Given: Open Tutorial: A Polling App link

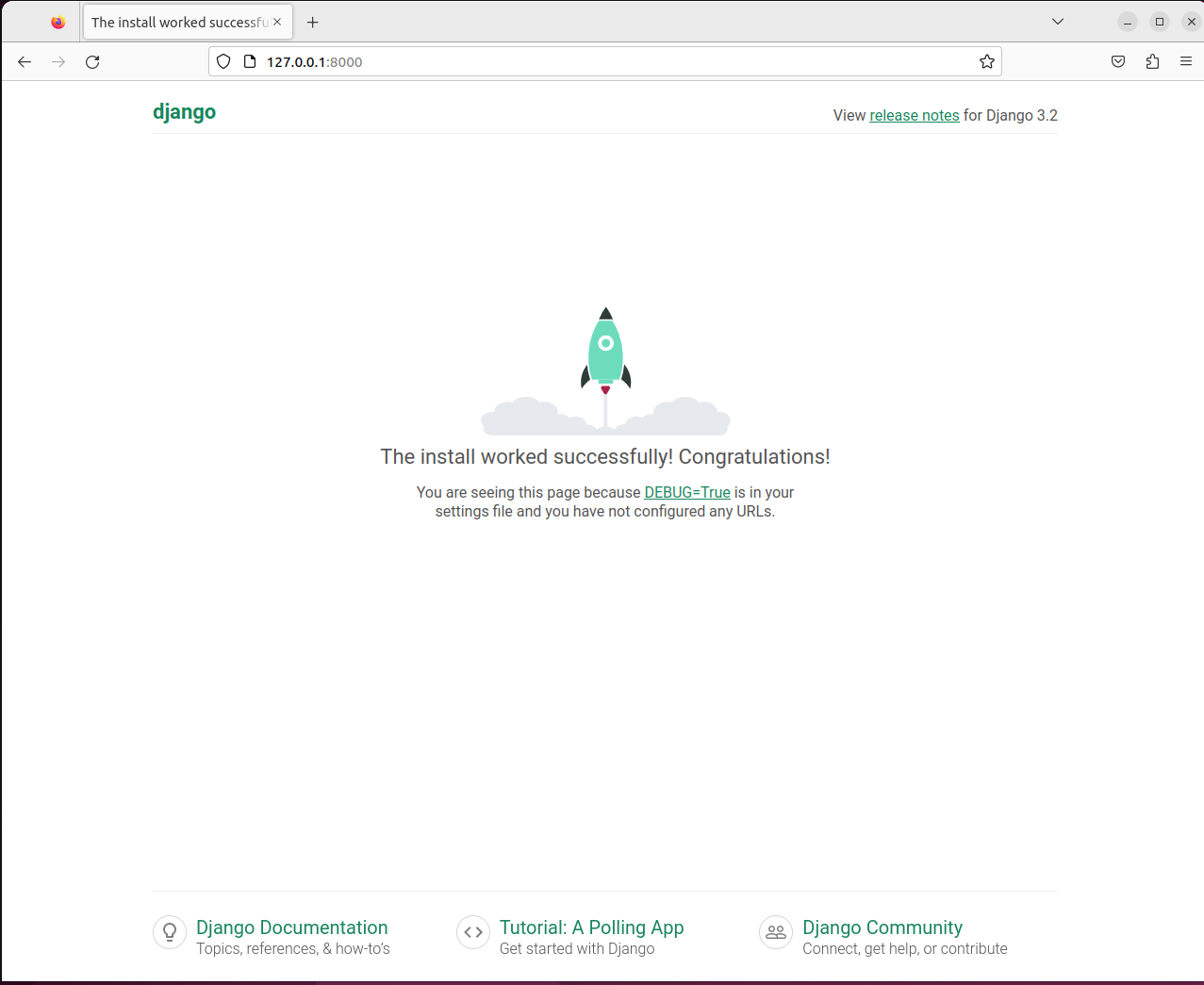Looking at the screenshot, I should [x=591, y=928].
